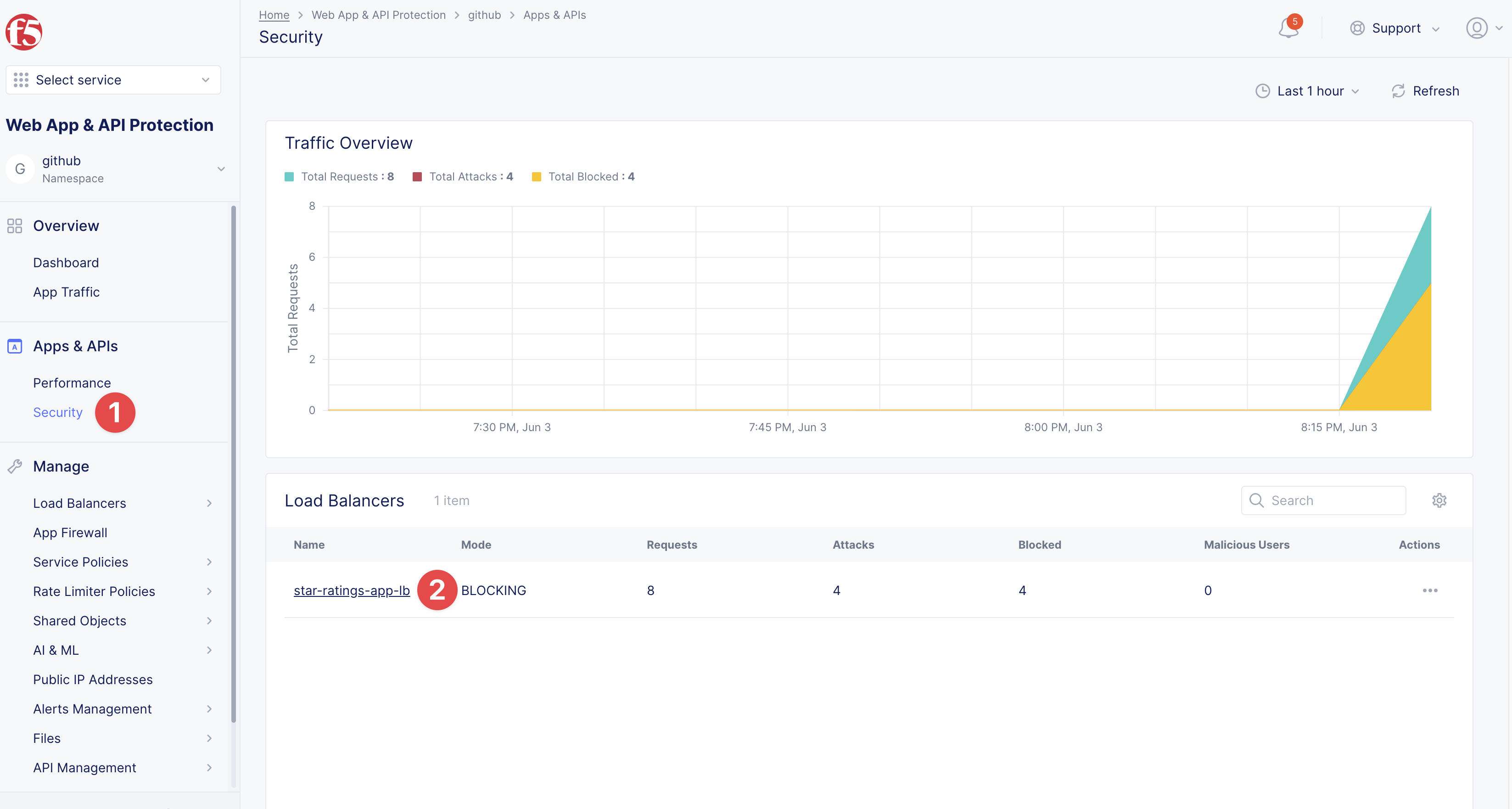This screenshot has height=809, width=1512.
Task: Click the Home breadcrumb link
Action: (x=274, y=15)
